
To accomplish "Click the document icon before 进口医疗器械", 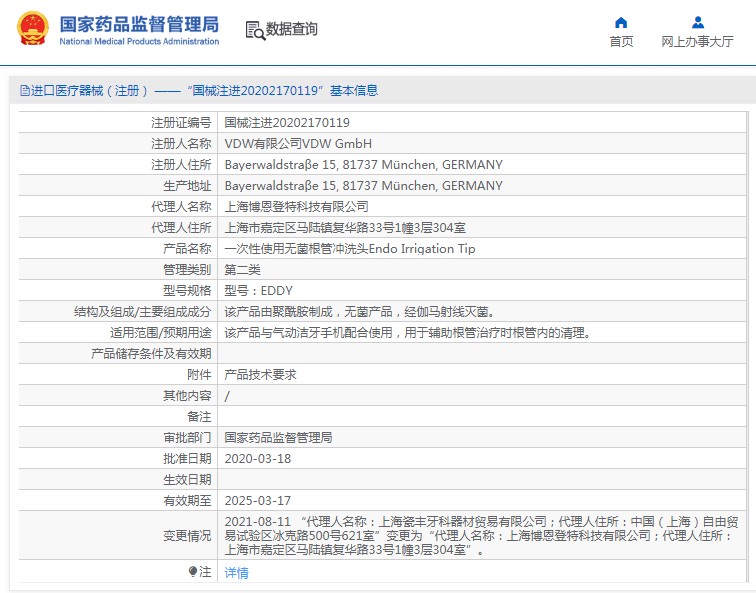I will [25, 90].
